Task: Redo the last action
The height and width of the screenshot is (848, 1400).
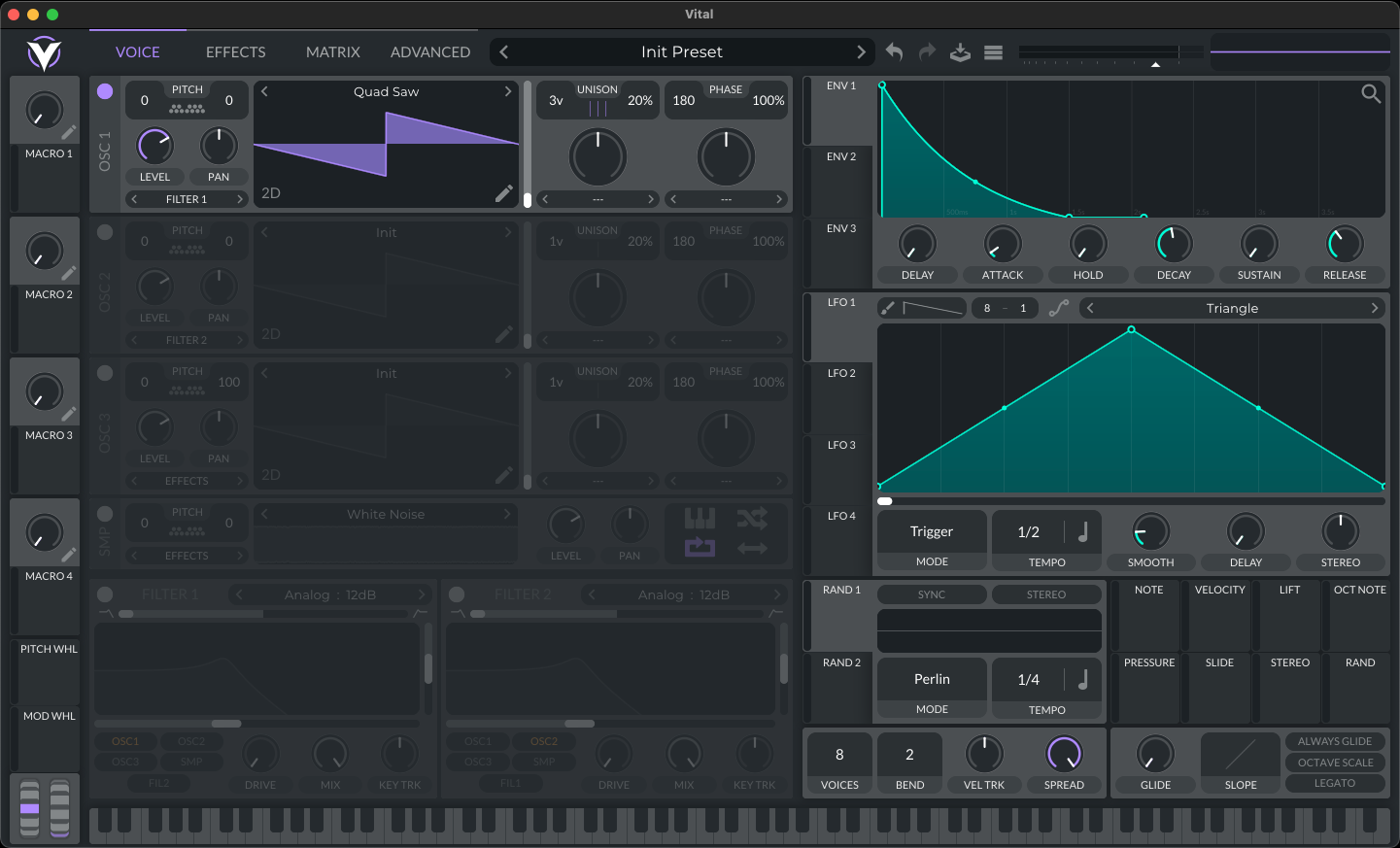Action: click(927, 52)
